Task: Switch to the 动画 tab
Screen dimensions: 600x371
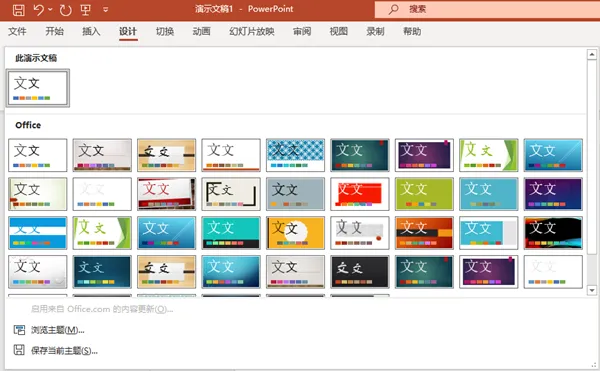Action: (x=202, y=31)
